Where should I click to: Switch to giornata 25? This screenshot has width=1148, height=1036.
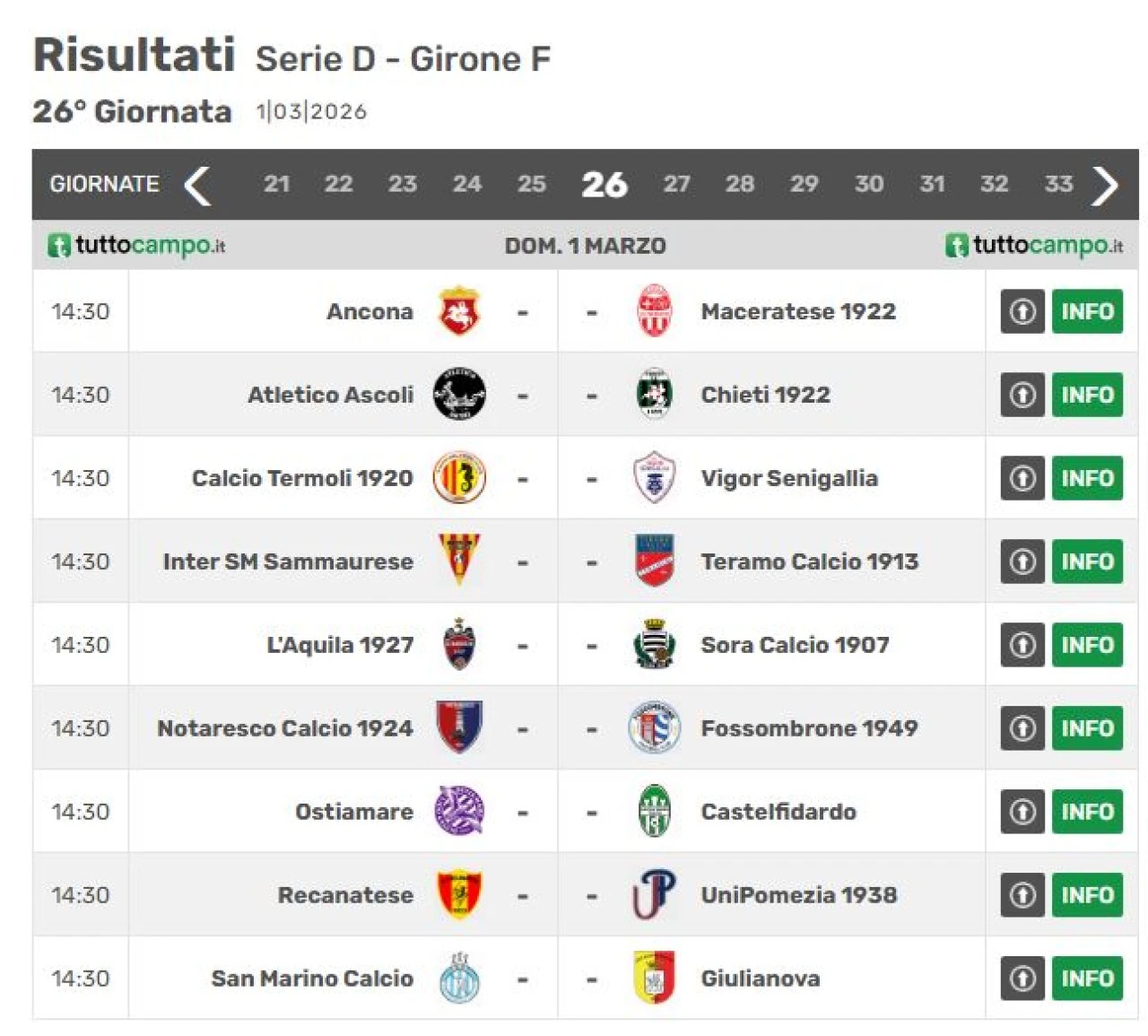(x=531, y=185)
